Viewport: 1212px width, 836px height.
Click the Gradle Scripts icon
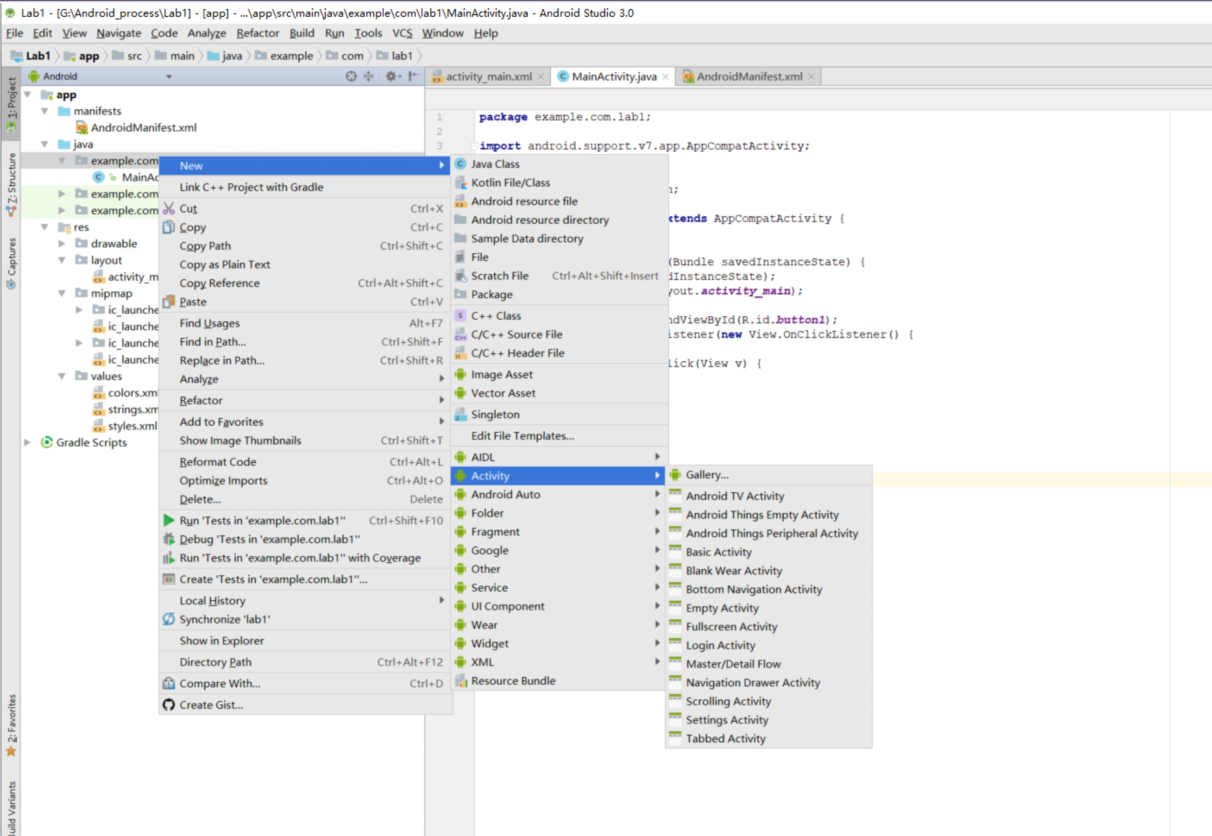(47, 443)
